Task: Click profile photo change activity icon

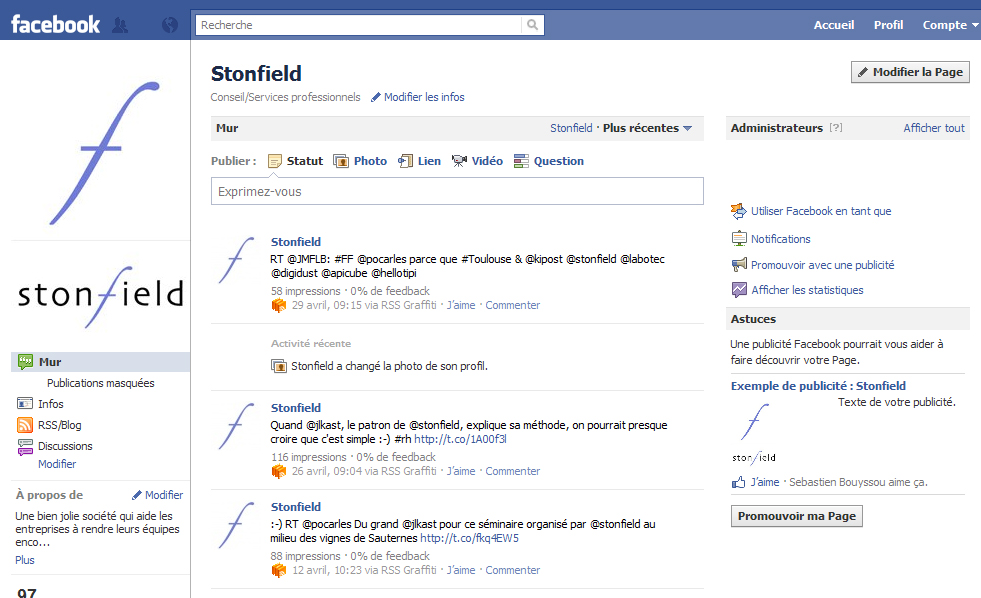Action: click(278, 366)
